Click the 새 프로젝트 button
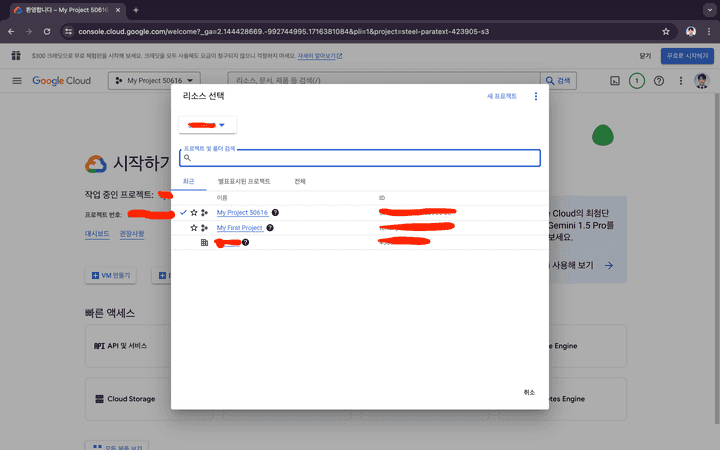This screenshot has width=720, height=450. (502, 97)
